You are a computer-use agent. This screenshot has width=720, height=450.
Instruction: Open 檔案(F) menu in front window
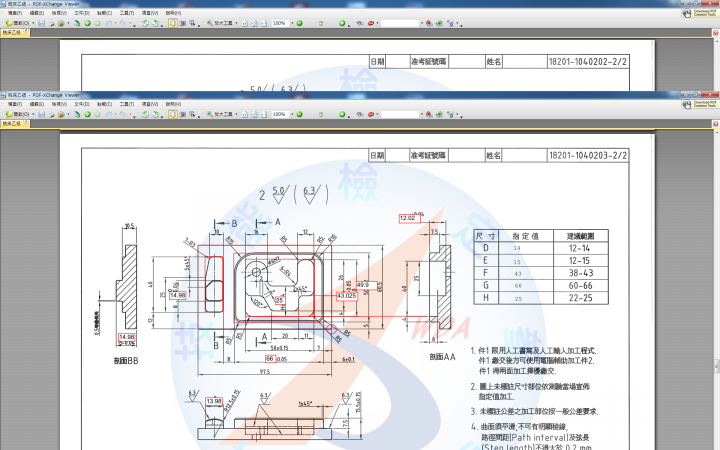click(x=15, y=104)
